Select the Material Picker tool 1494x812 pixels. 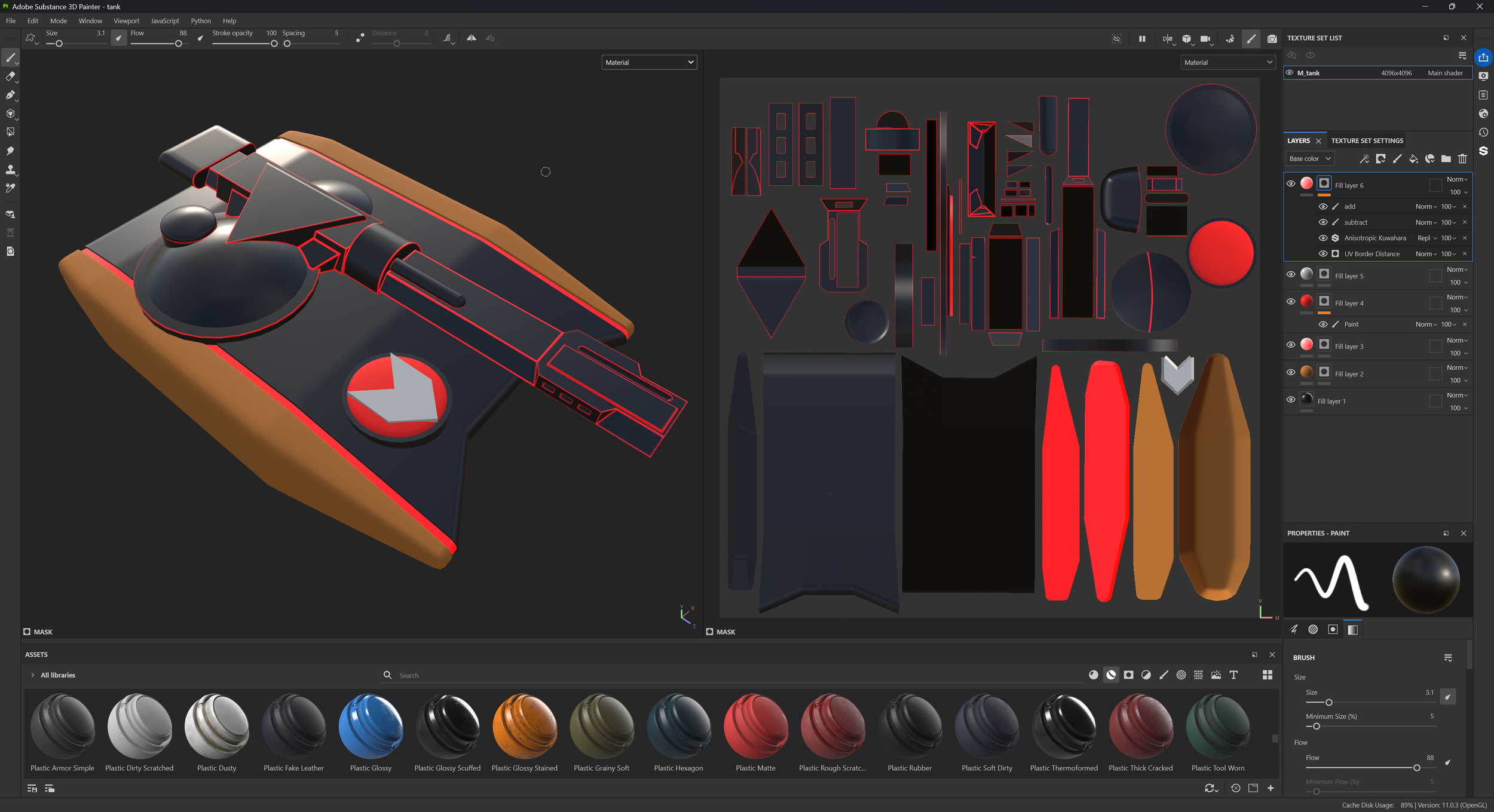(x=10, y=188)
